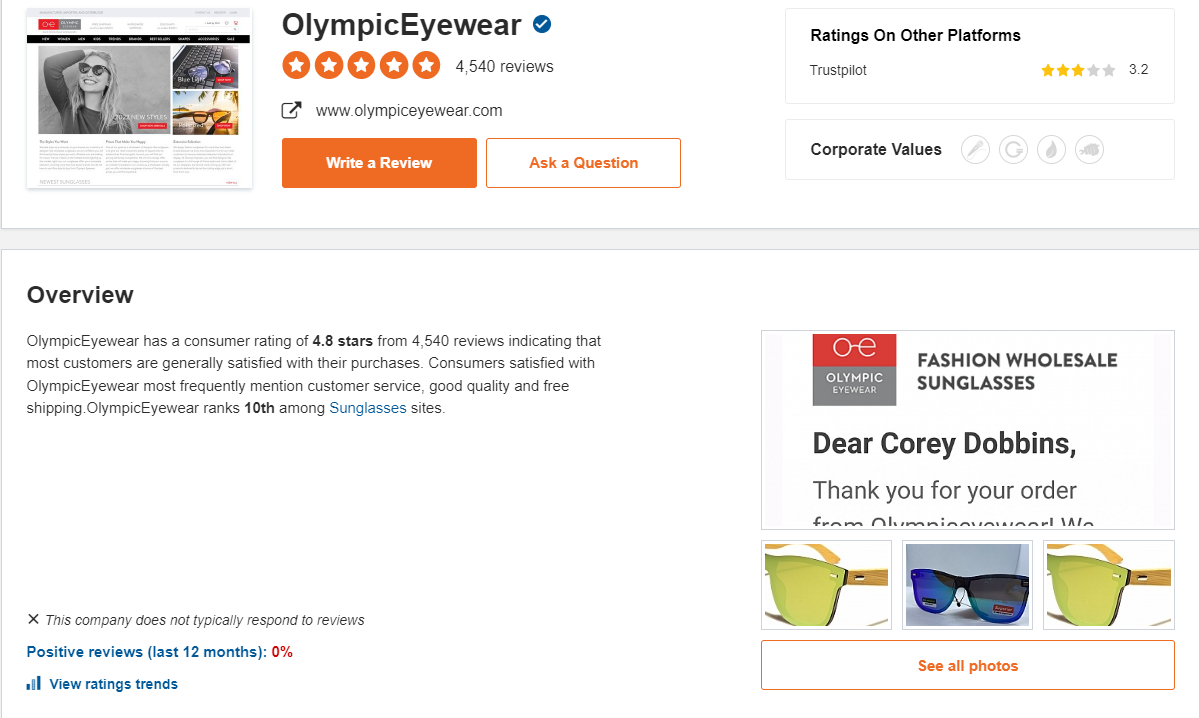Click the fist corporate value icon
1199x718 pixels.
(x=1089, y=150)
